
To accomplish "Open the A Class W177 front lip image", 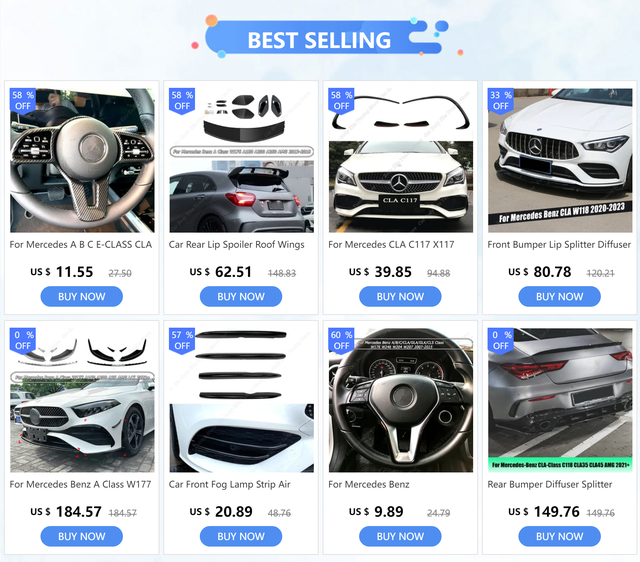I will [82, 400].
